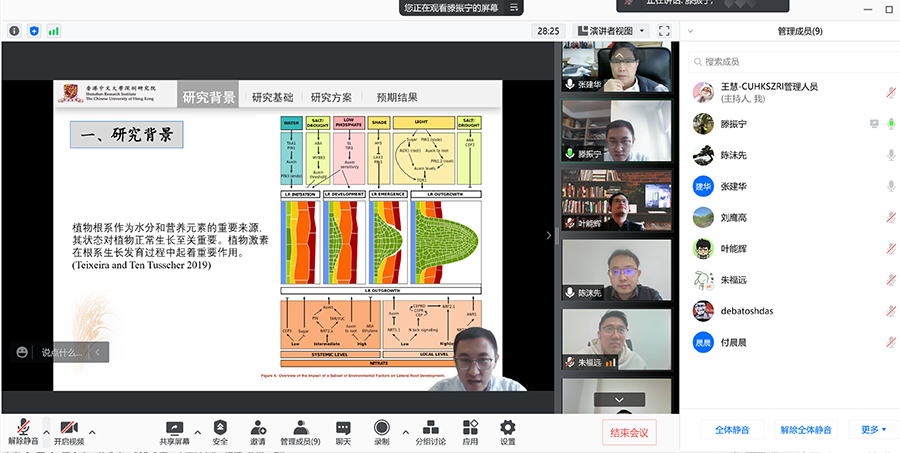Select 叶能辉 video thumbnail
This screenshot has height=453, width=900.
[616, 200]
